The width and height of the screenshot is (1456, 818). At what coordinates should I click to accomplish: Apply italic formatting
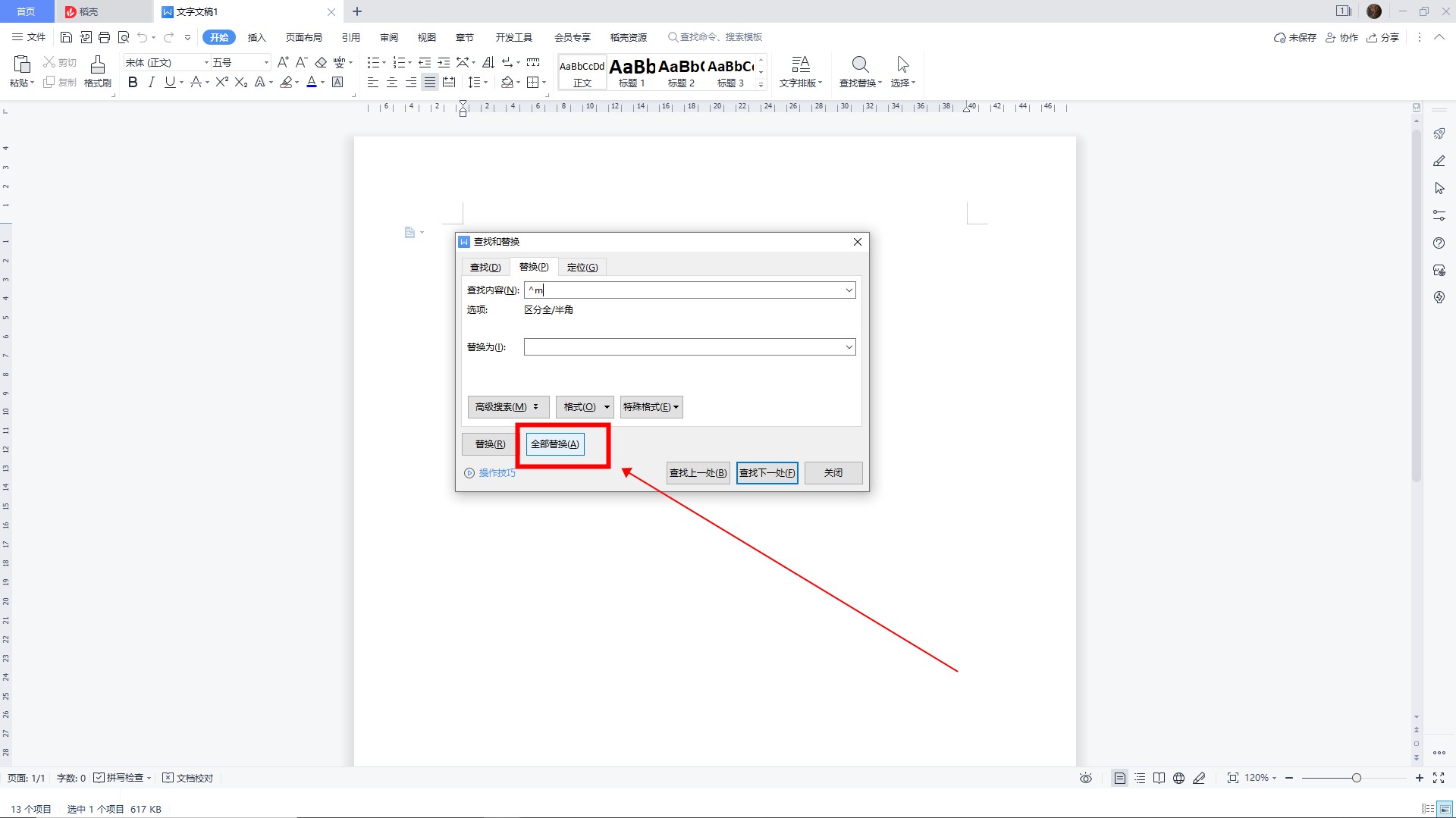151,83
